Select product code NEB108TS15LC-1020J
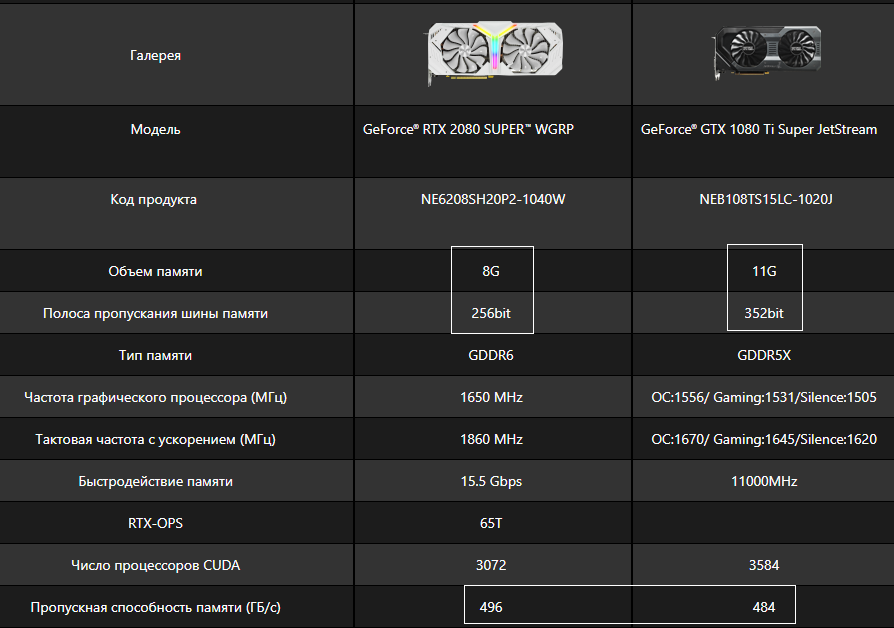This screenshot has width=894, height=628. click(765, 199)
